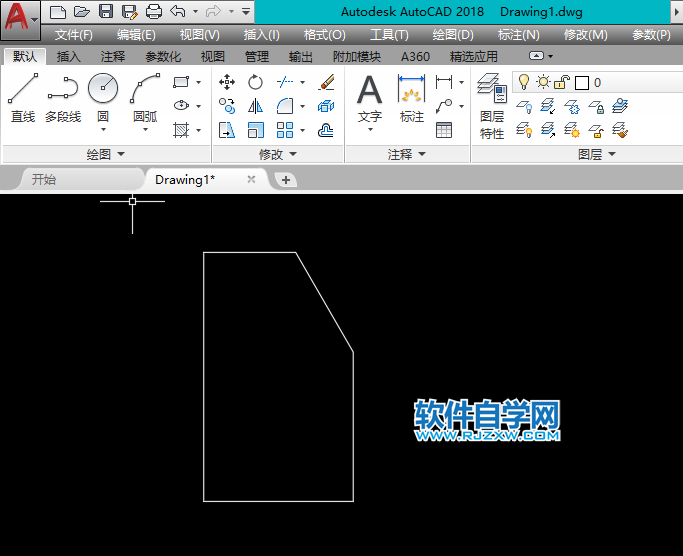The width and height of the screenshot is (683, 556).
Task: Open the Format (格式) menu
Action: pos(325,34)
